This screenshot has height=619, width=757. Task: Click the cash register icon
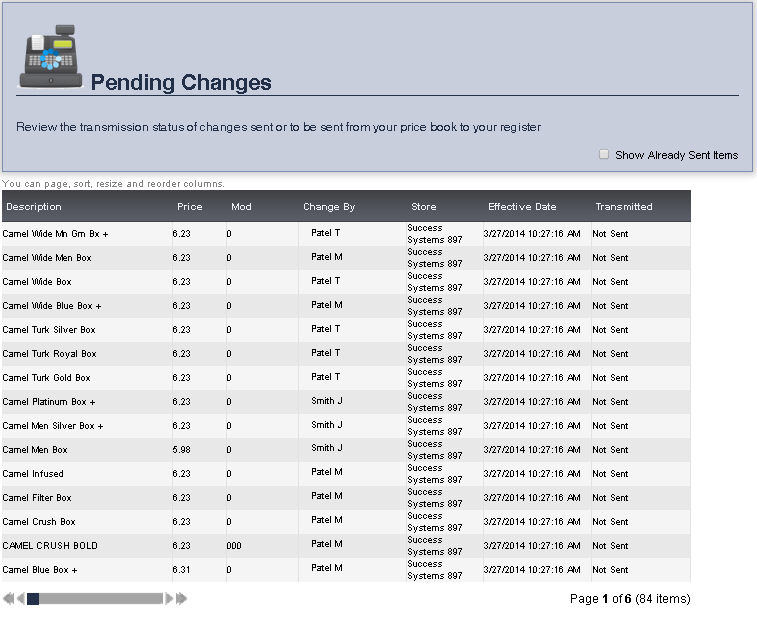51,57
